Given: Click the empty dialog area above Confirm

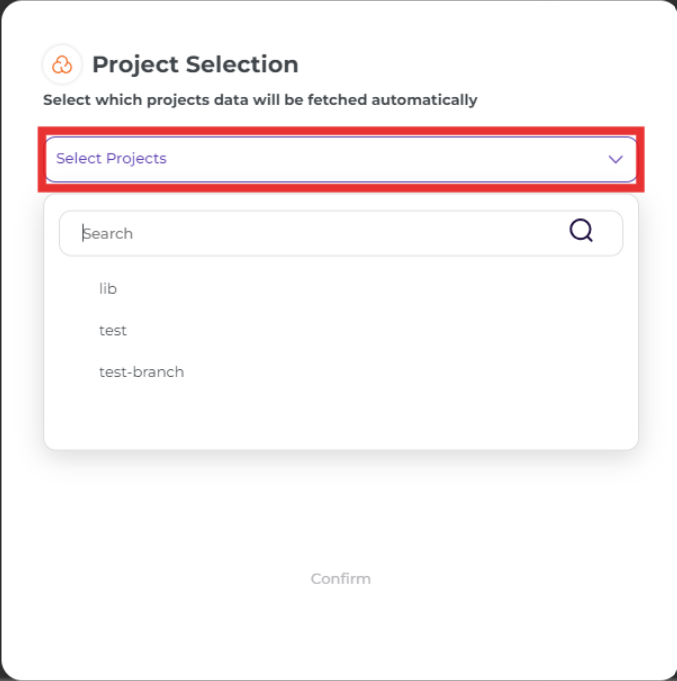Looking at the screenshot, I should [341, 508].
